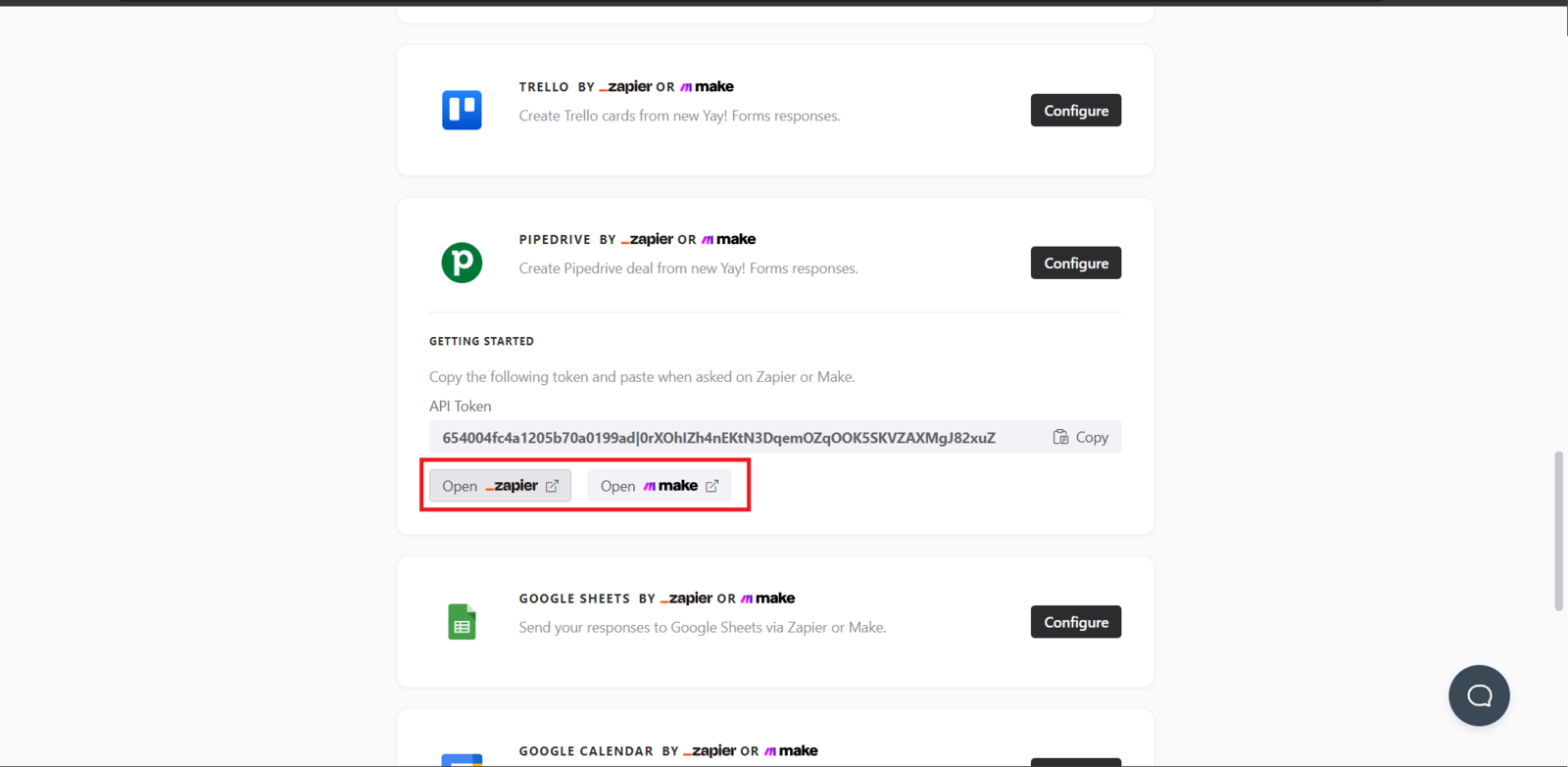1568x767 pixels.
Task: Click the Zapier logo in Google Sheets heading
Action: click(686, 599)
